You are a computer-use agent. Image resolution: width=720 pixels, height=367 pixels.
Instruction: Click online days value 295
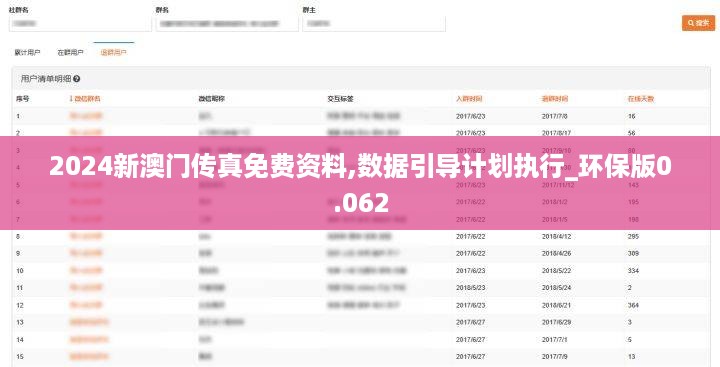[x=633, y=237]
